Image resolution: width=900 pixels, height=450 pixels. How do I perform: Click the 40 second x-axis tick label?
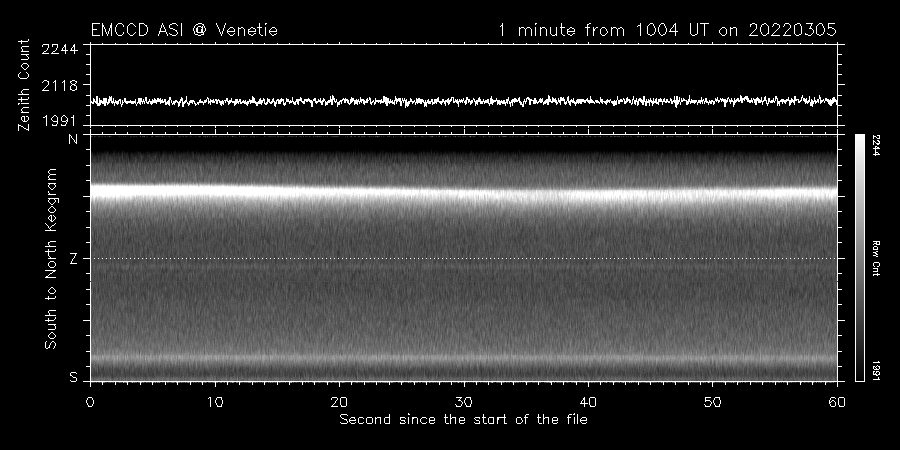(588, 402)
